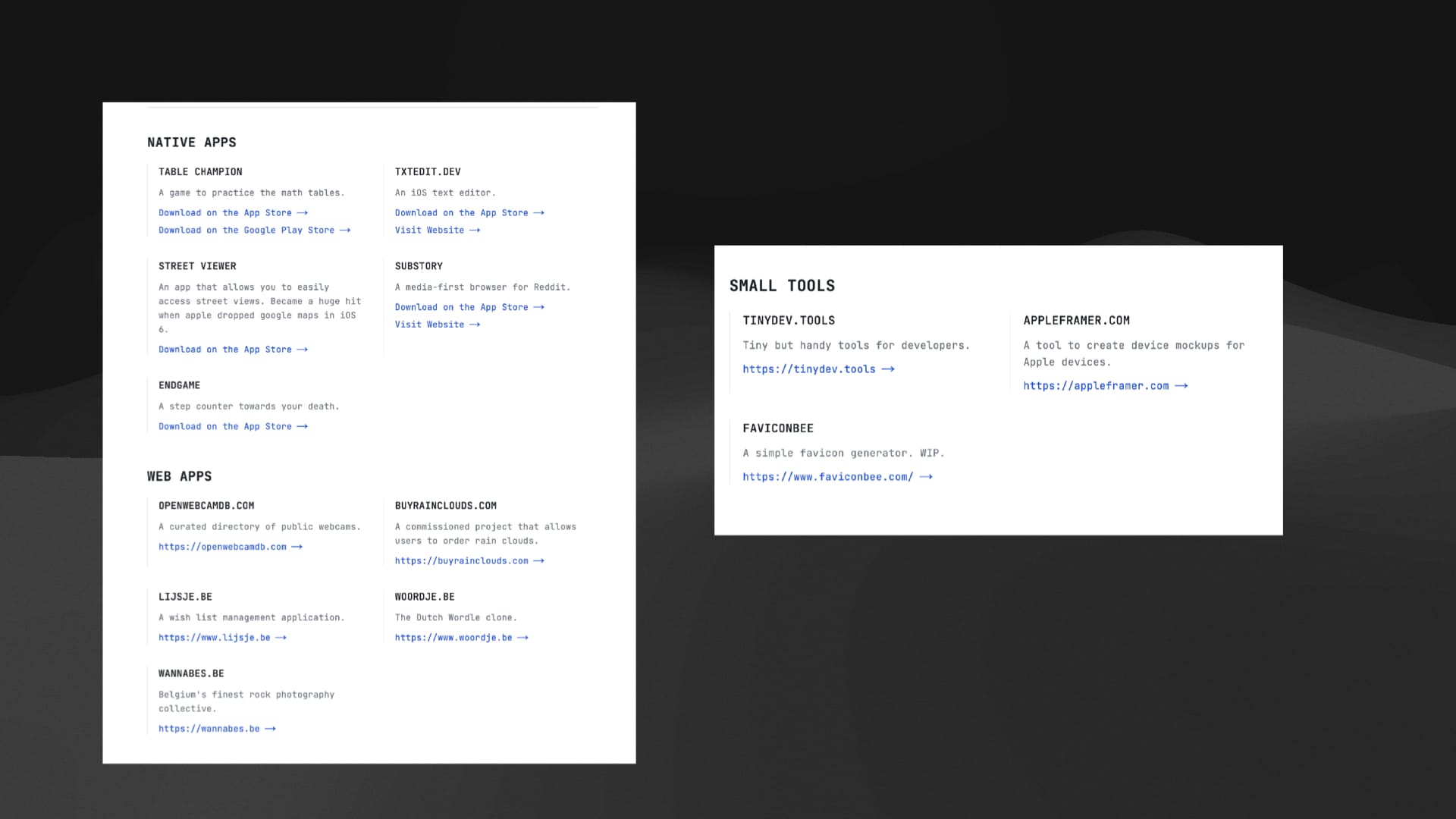Download Substory on the App Store
Screen dimensions: 1456x819
coord(461,307)
